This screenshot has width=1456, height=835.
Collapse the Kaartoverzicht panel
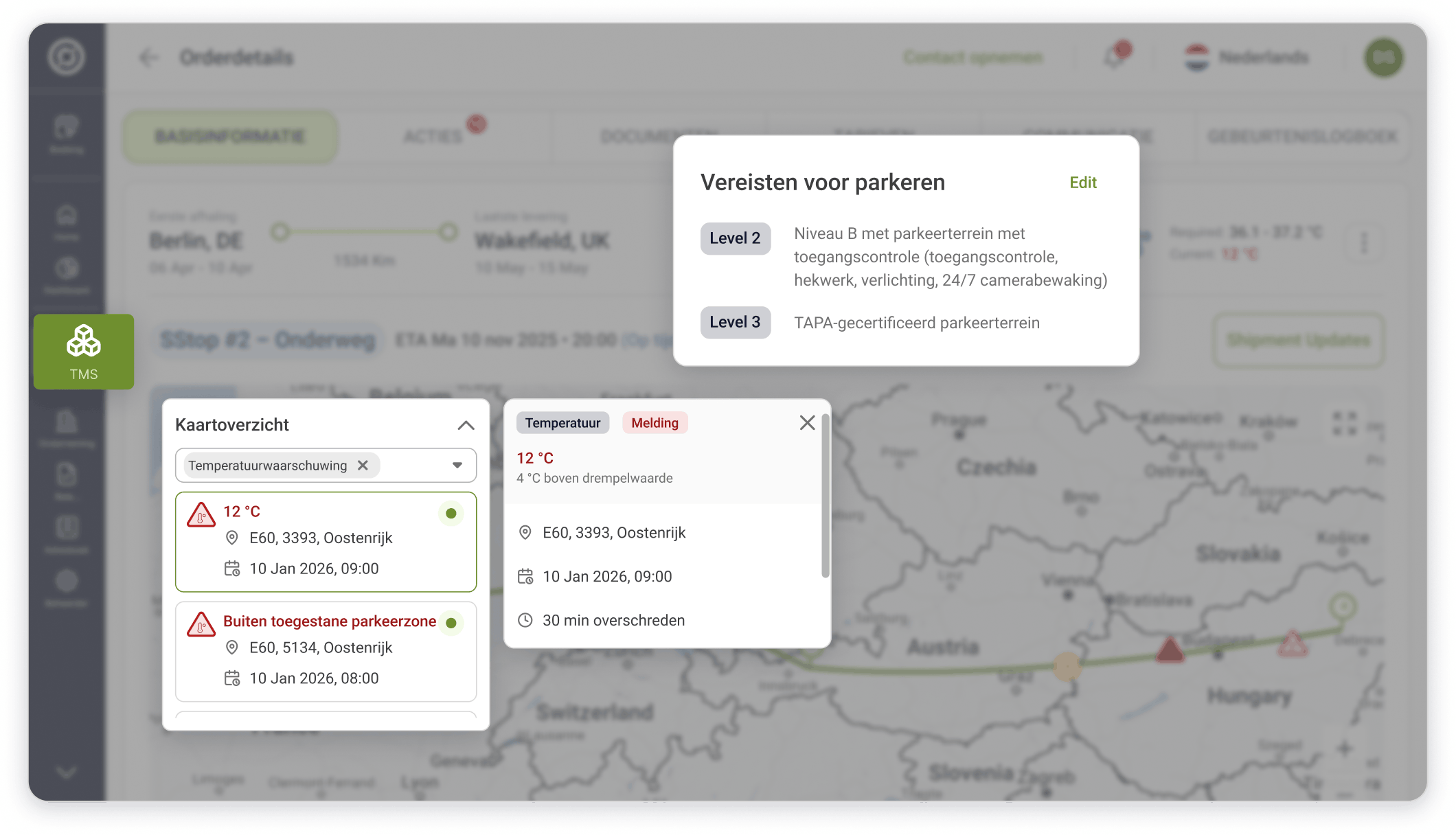click(466, 425)
